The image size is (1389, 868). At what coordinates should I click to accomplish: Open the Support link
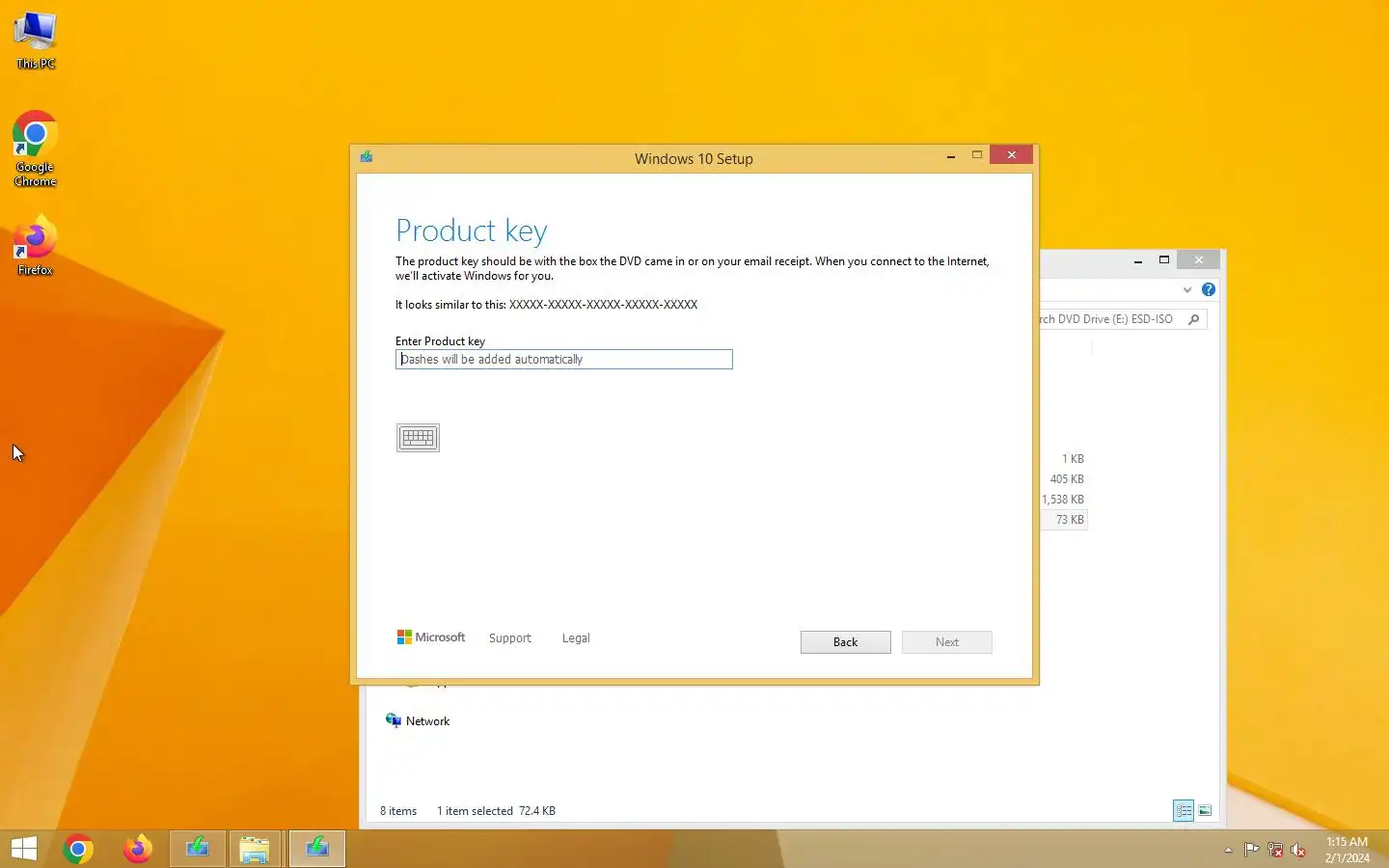[510, 638]
